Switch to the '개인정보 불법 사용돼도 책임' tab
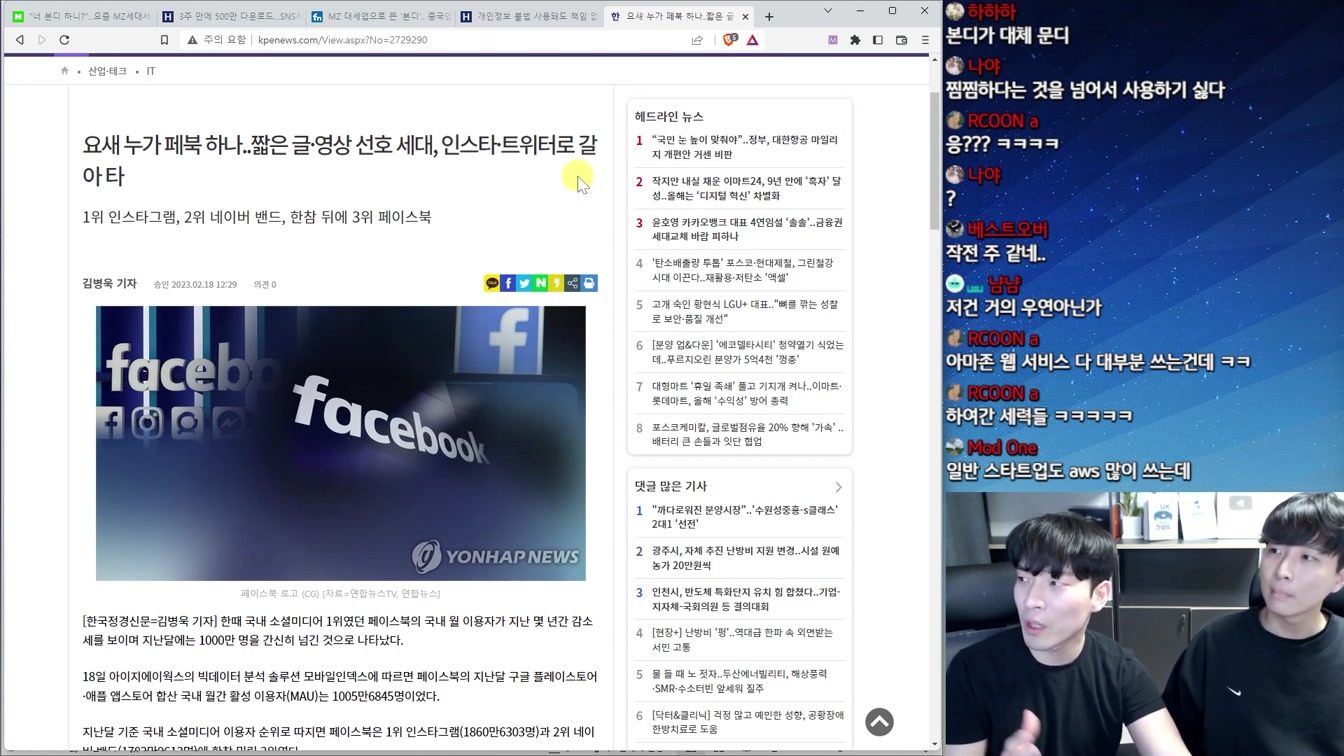This screenshot has width=1344, height=756. [x=530, y=16]
